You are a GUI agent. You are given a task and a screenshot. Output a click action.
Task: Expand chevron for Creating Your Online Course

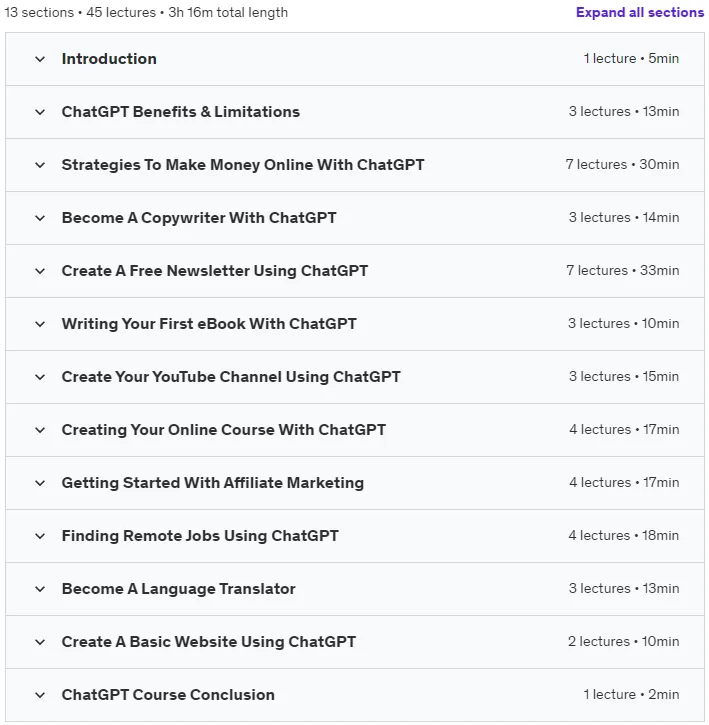point(40,430)
